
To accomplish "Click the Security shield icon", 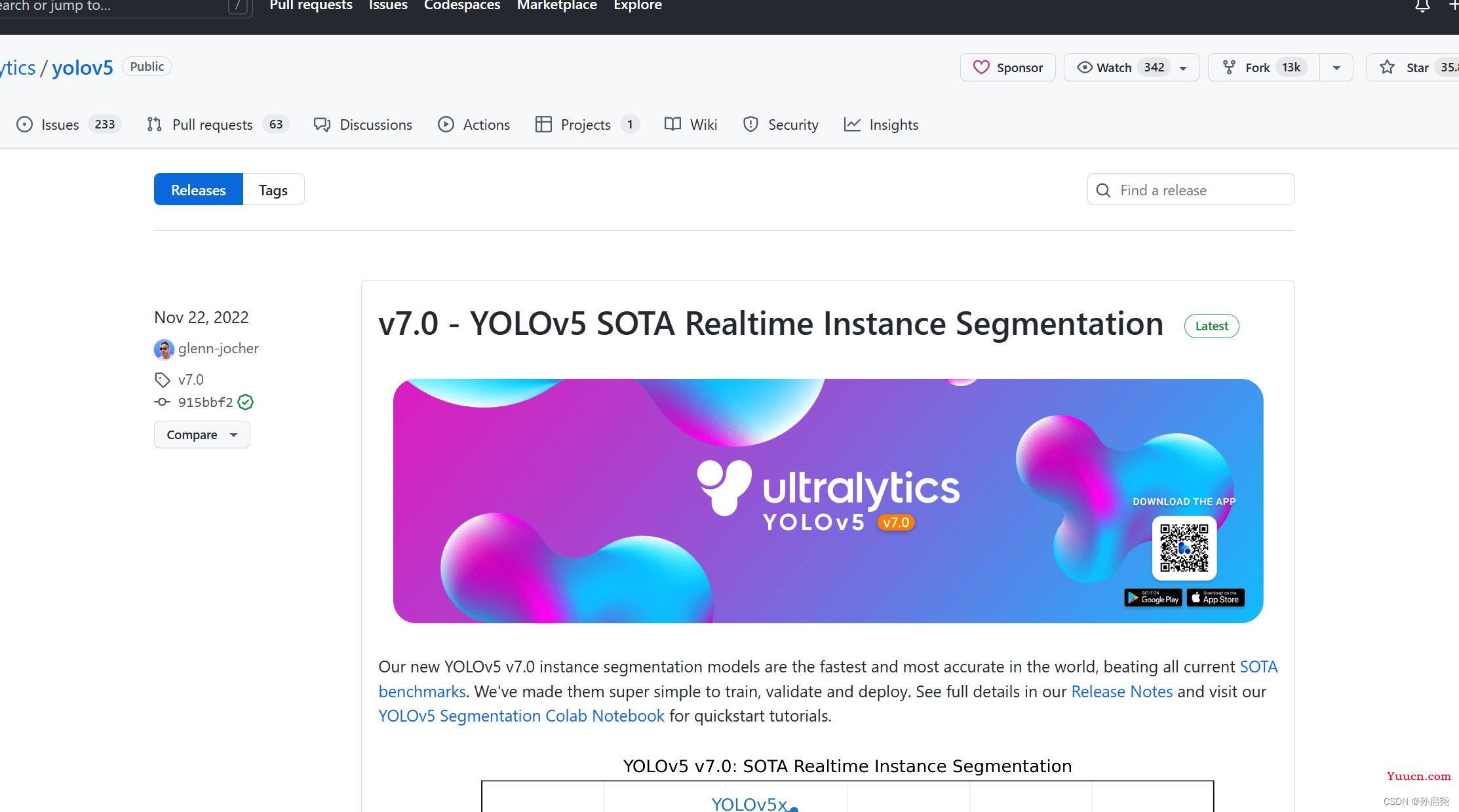I will tap(750, 125).
